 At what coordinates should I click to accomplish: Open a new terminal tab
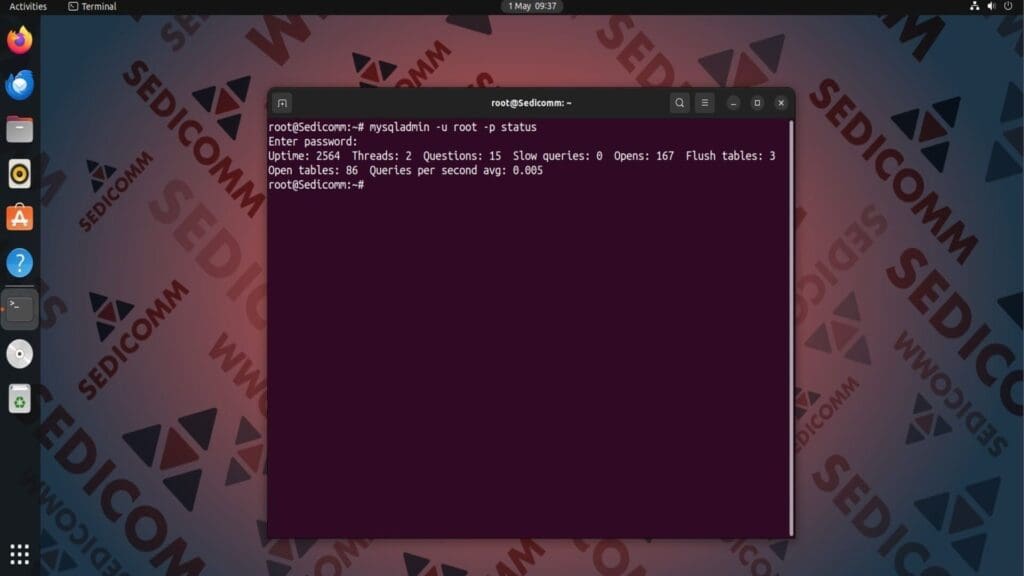tap(281, 103)
